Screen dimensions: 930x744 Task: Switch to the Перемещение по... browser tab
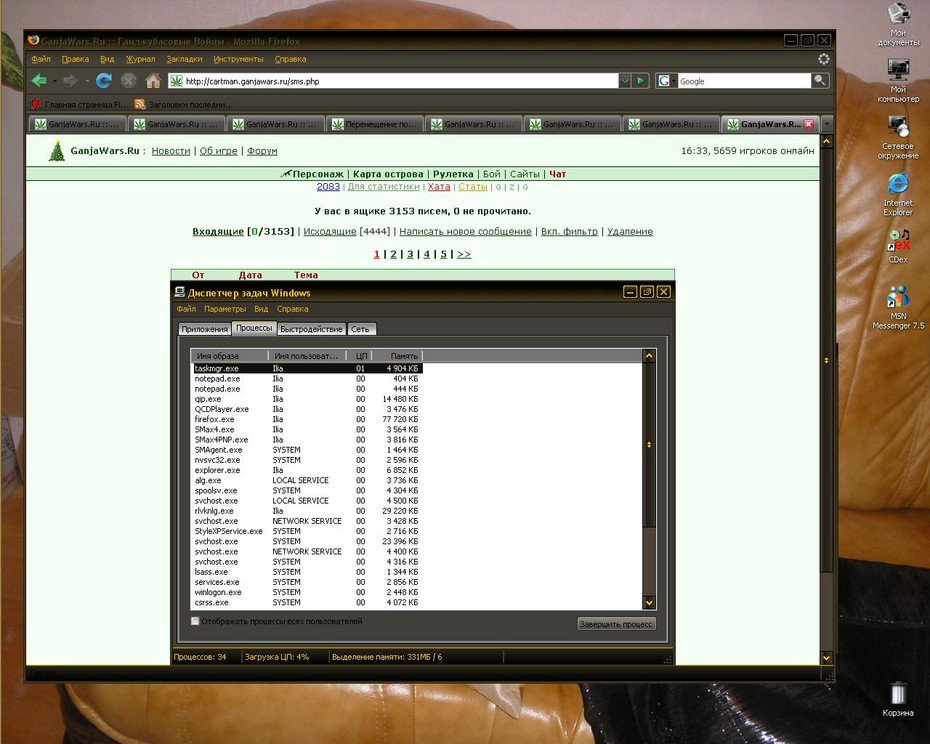[374, 124]
